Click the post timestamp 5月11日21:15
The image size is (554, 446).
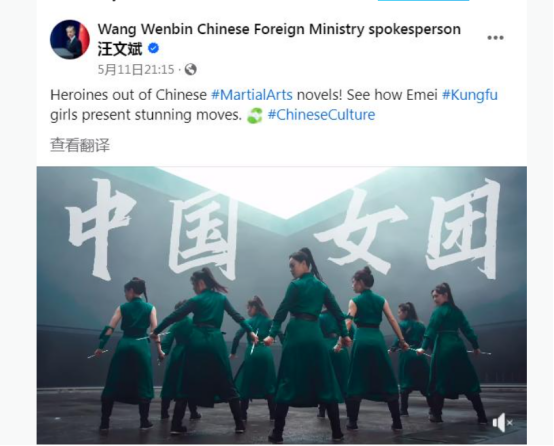coord(136,70)
